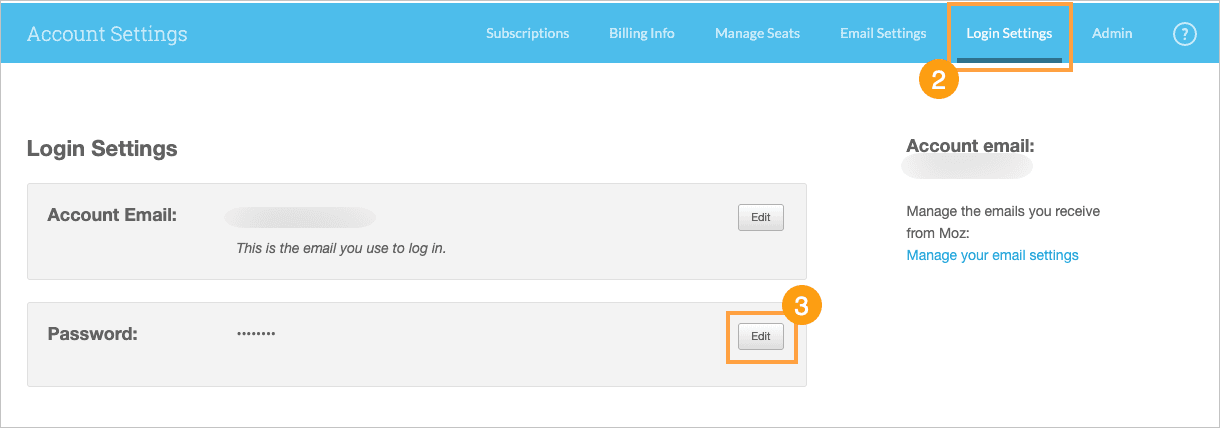Select the Email Settings tab
The height and width of the screenshot is (428, 1220).
click(x=882, y=33)
